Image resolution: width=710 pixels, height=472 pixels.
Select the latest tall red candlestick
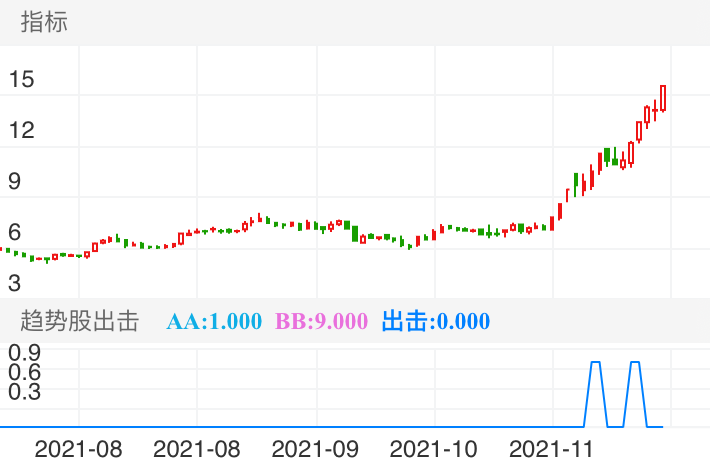click(663, 98)
